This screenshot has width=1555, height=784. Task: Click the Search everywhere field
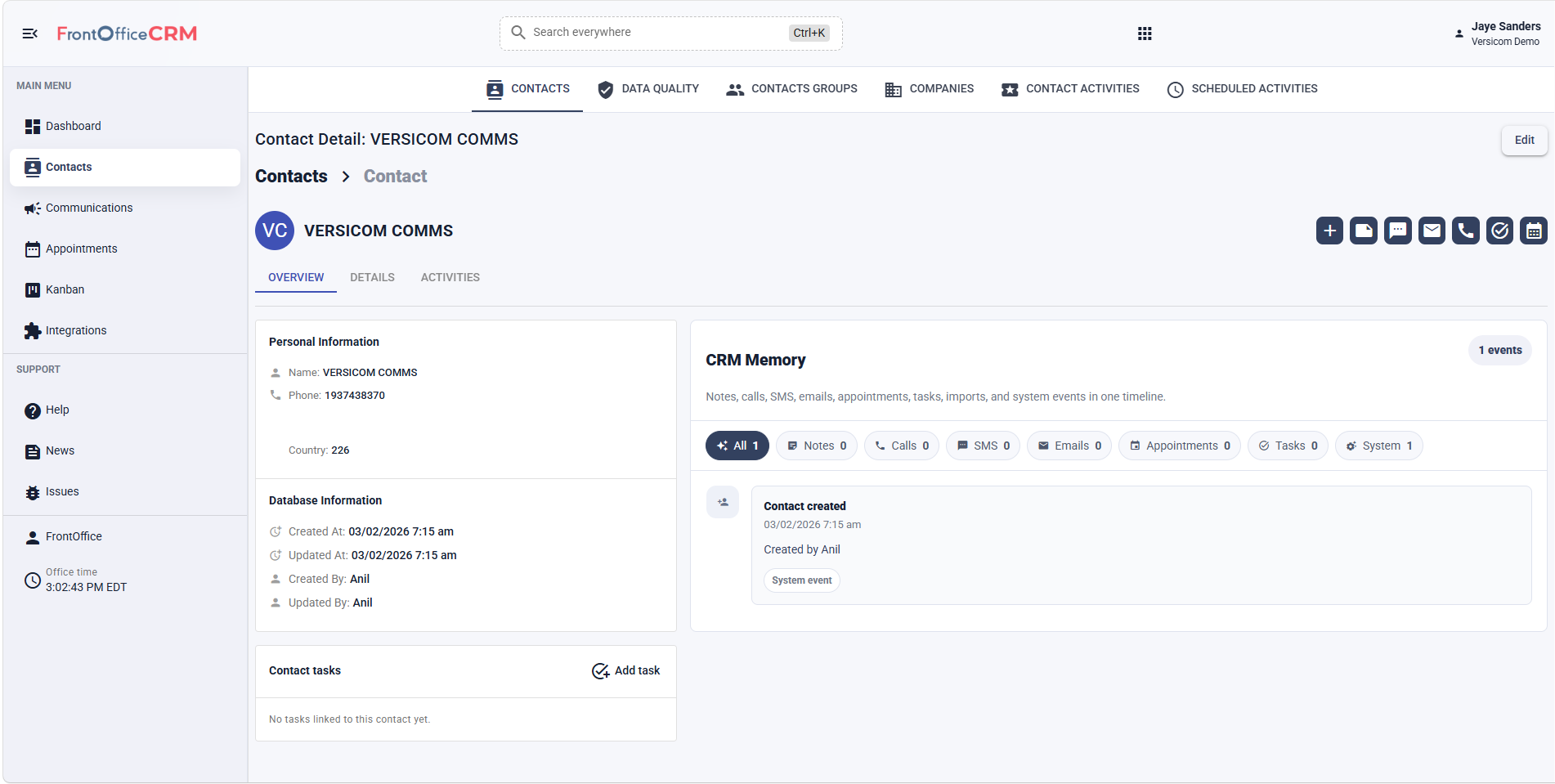671,33
